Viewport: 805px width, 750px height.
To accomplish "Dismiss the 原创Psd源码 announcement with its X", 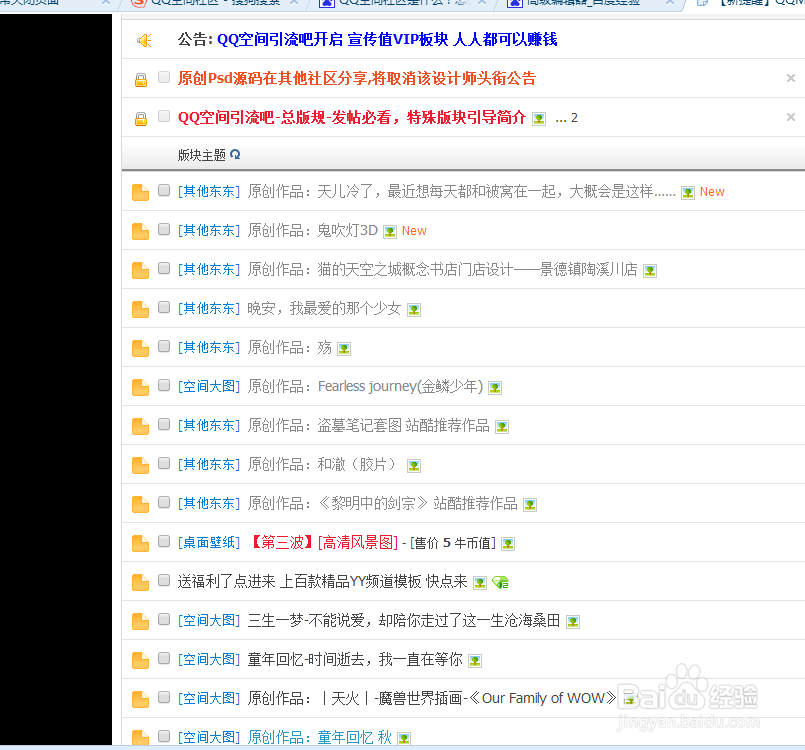I will pyautogui.click(x=791, y=78).
